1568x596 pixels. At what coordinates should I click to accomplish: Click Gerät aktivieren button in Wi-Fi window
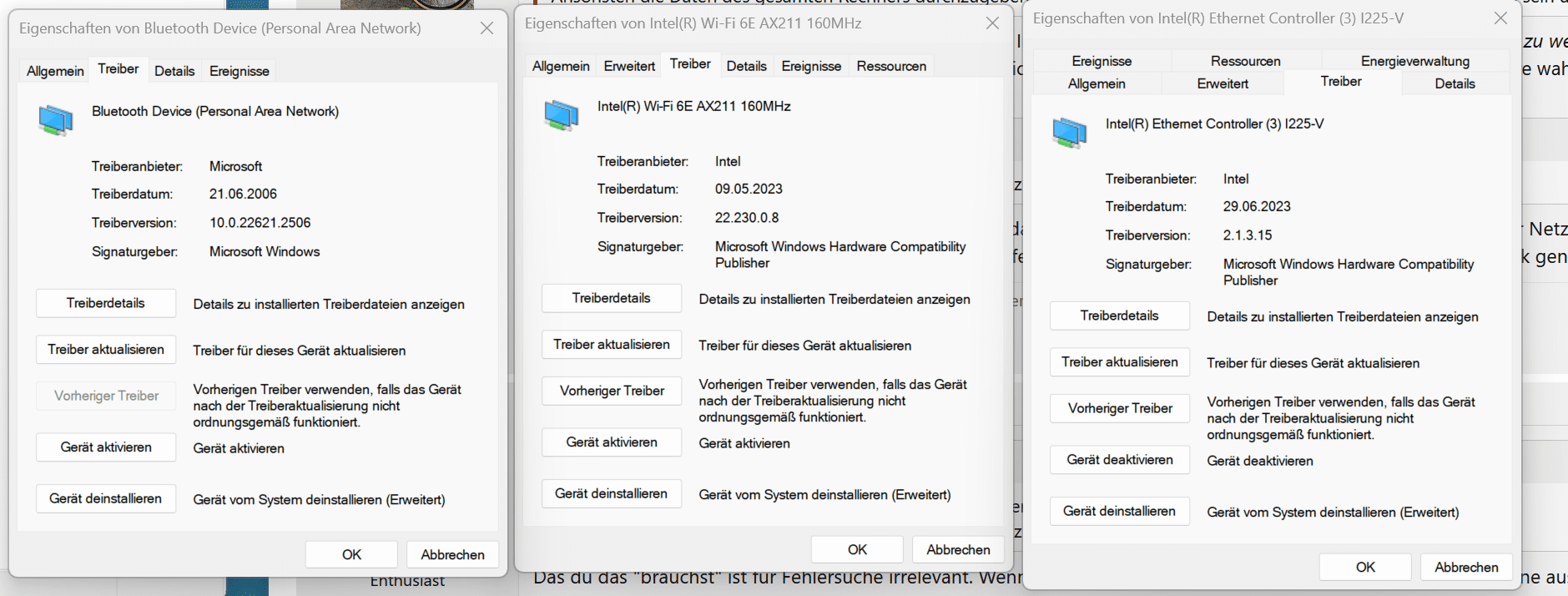coord(612,442)
